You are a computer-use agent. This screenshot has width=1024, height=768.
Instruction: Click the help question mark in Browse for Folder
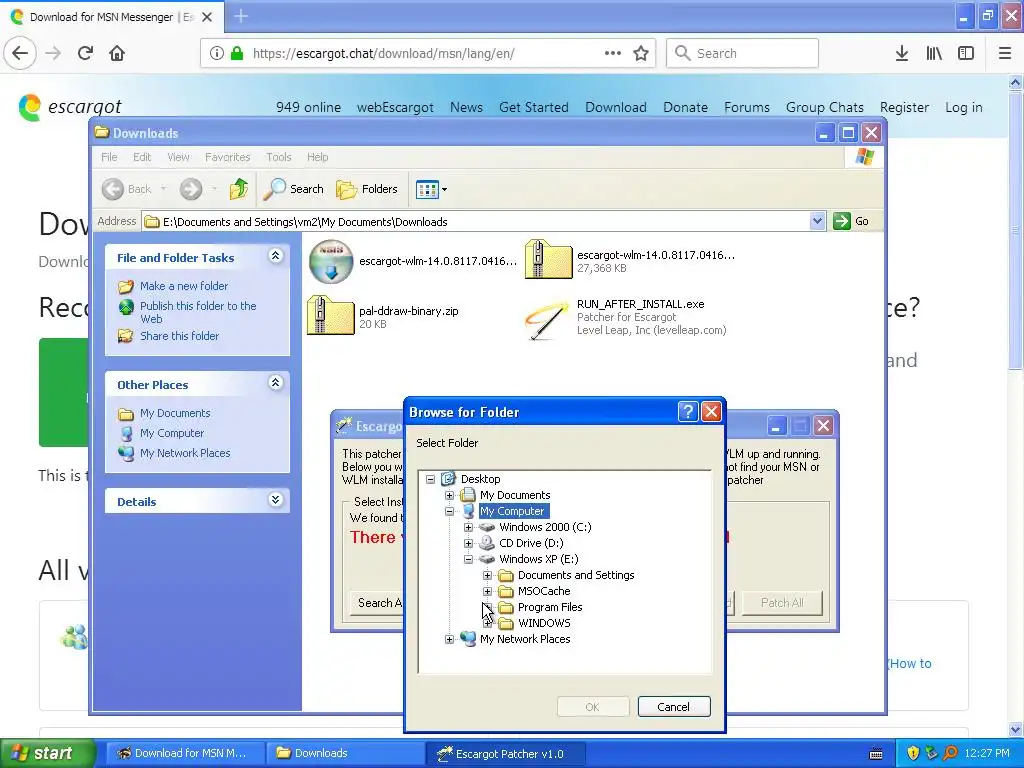(688, 411)
